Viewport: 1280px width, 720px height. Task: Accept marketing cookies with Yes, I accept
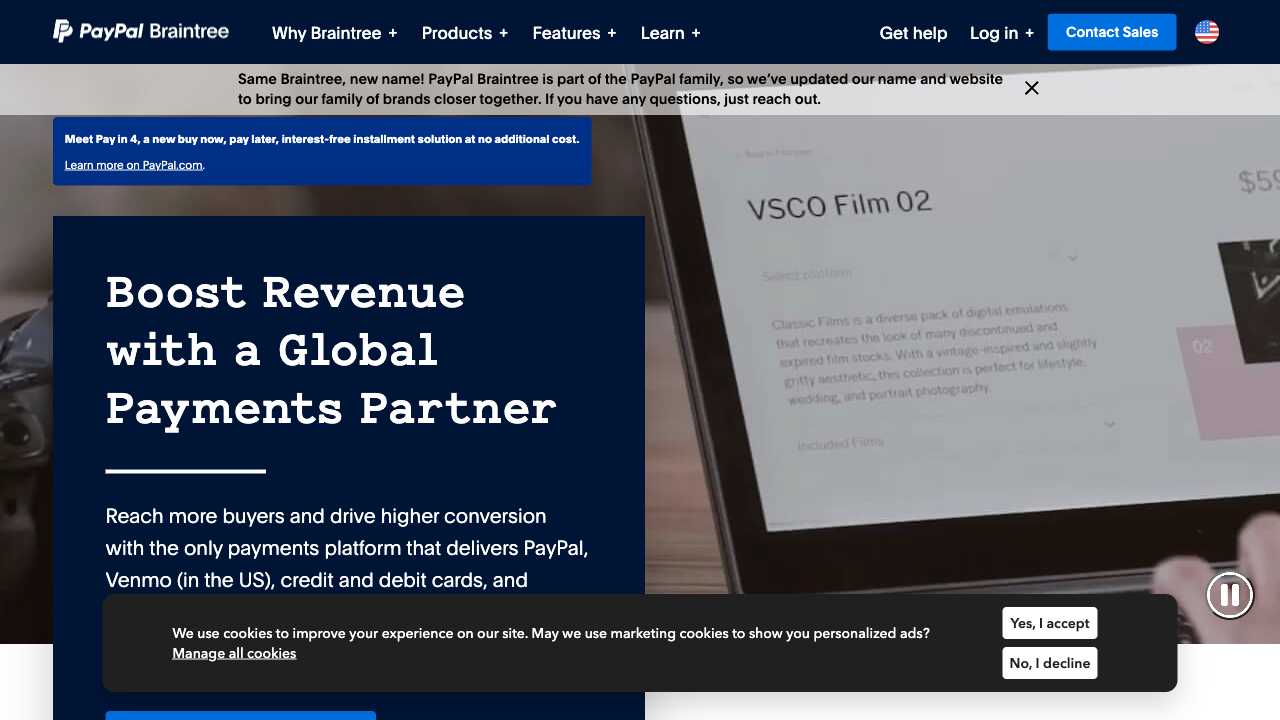pos(1050,623)
